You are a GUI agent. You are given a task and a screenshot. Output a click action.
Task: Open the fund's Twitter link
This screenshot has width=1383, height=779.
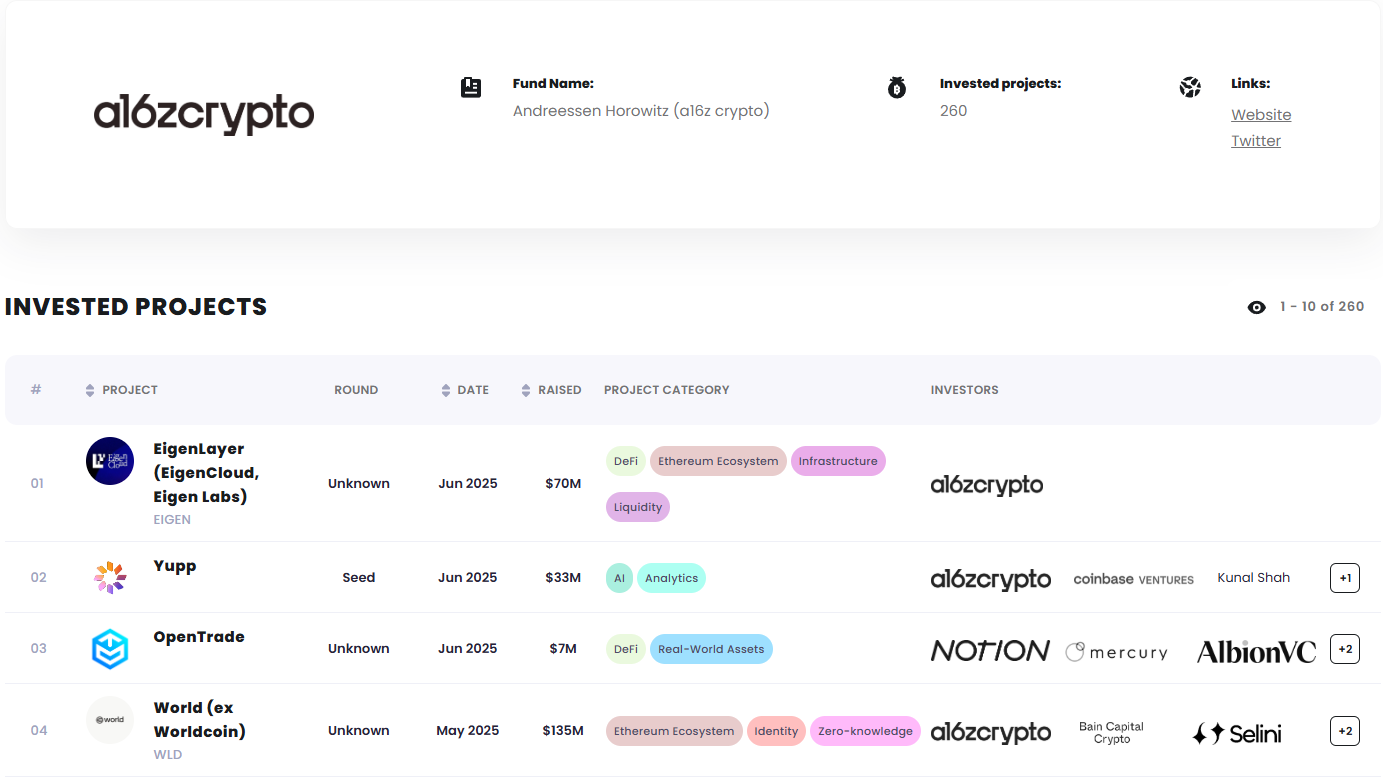(1256, 141)
